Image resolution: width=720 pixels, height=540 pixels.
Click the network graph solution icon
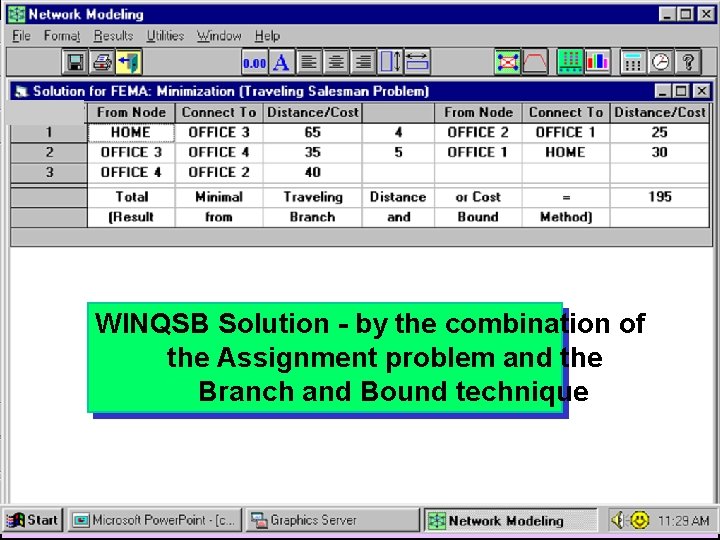[x=507, y=62]
